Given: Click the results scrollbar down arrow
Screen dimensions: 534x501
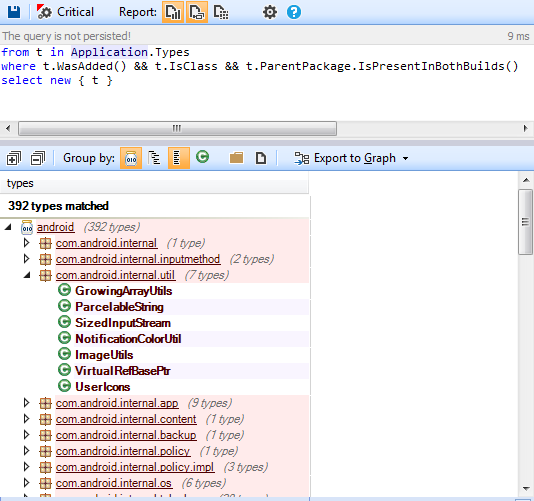Looking at the screenshot, I should point(525,488).
